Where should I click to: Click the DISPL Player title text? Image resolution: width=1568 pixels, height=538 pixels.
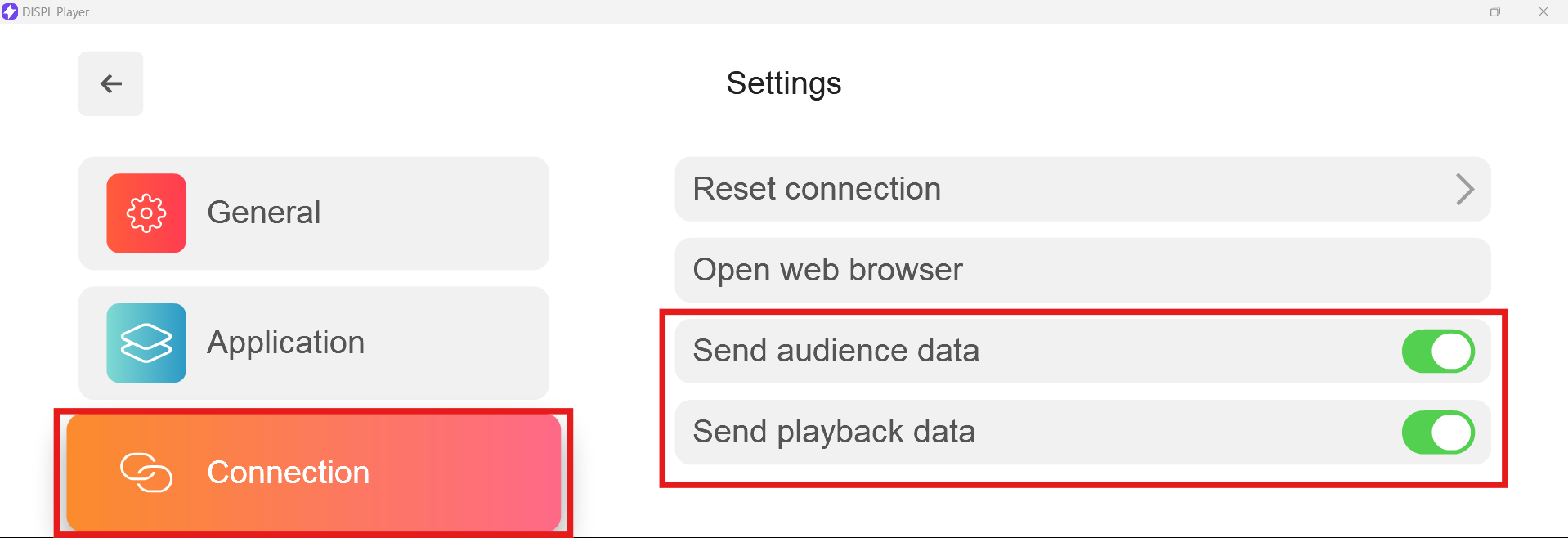point(56,12)
